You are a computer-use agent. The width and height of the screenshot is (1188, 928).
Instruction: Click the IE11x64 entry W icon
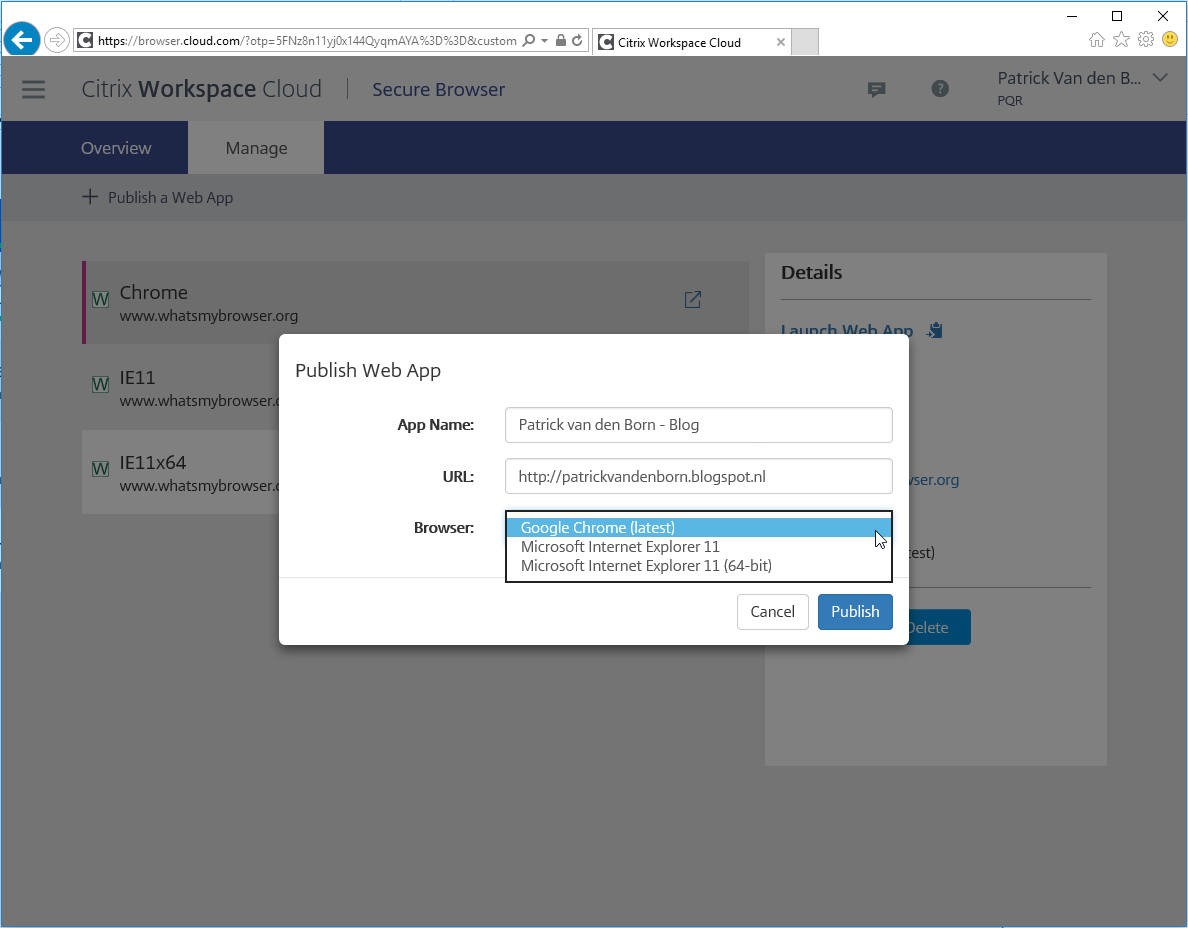pyautogui.click(x=100, y=469)
